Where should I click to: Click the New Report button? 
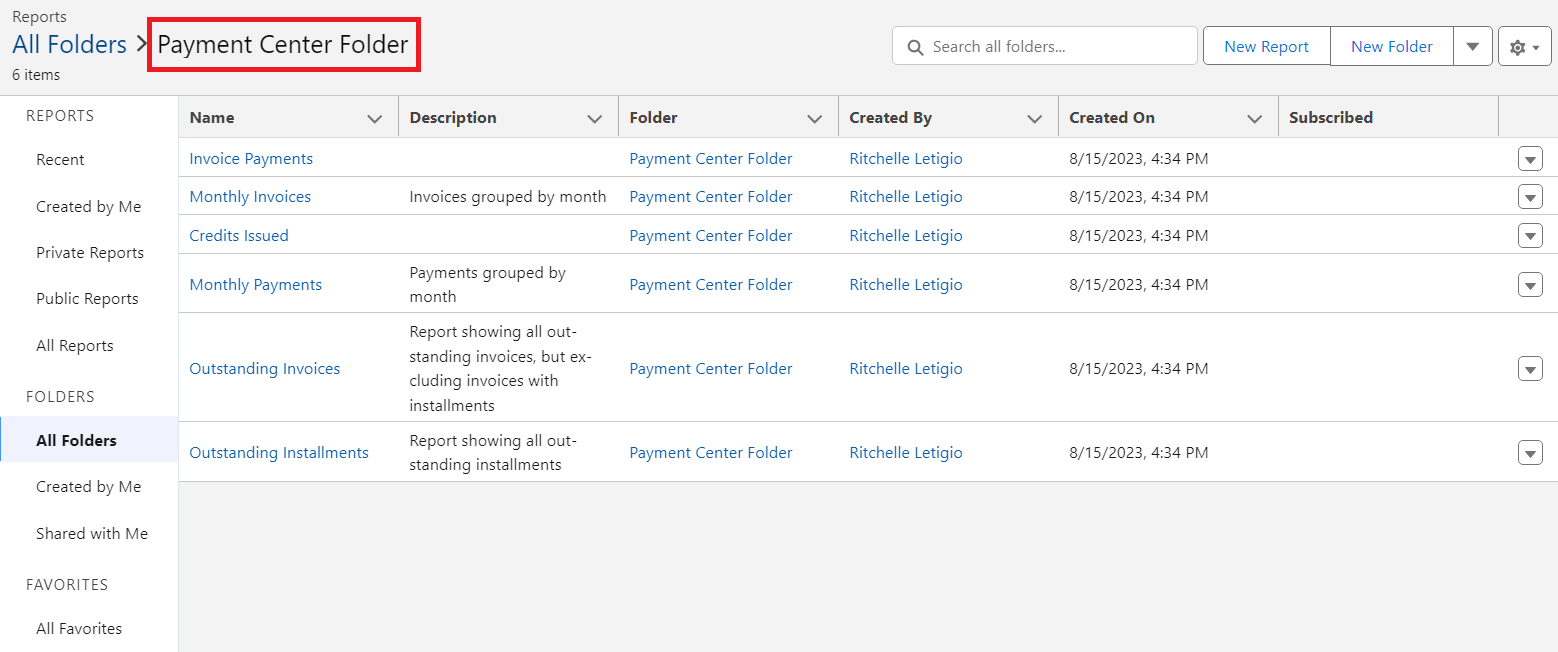tap(1266, 47)
